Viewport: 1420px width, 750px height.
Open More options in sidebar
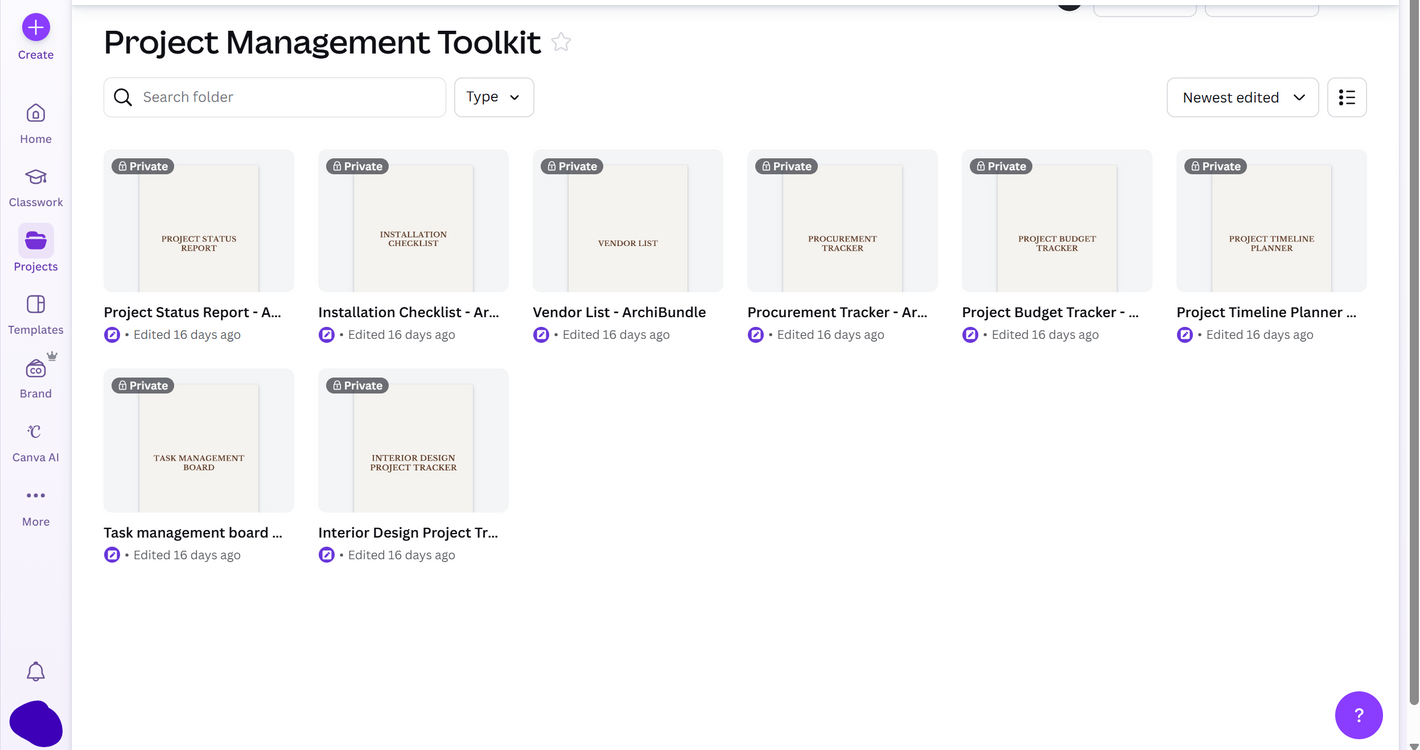coord(36,506)
